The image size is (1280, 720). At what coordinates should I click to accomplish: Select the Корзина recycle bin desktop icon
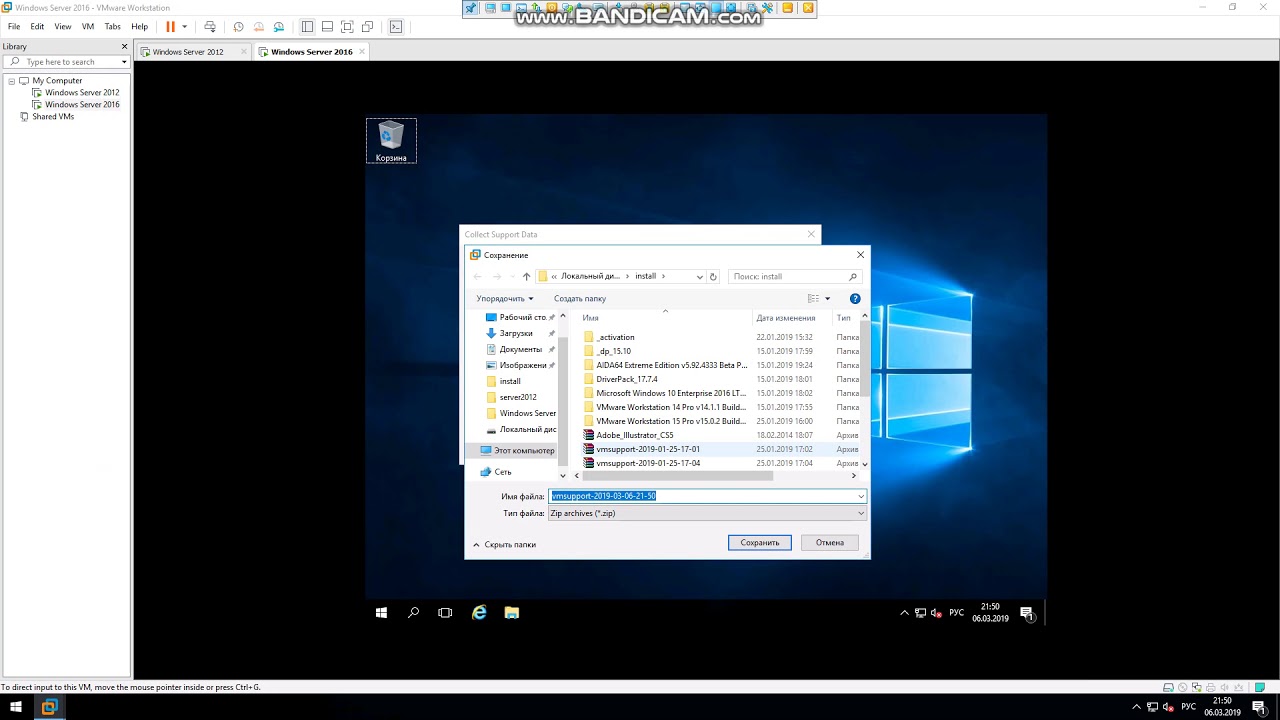pyautogui.click(x=391, y=141)
